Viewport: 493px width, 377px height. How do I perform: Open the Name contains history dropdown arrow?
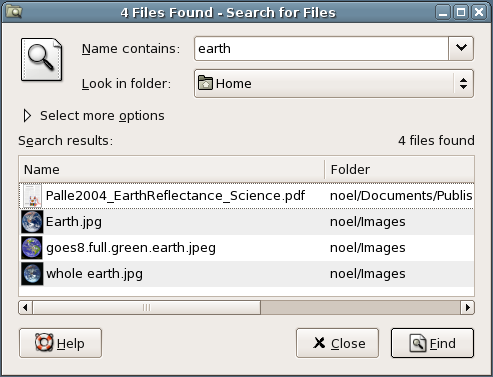tap(461, 48)
